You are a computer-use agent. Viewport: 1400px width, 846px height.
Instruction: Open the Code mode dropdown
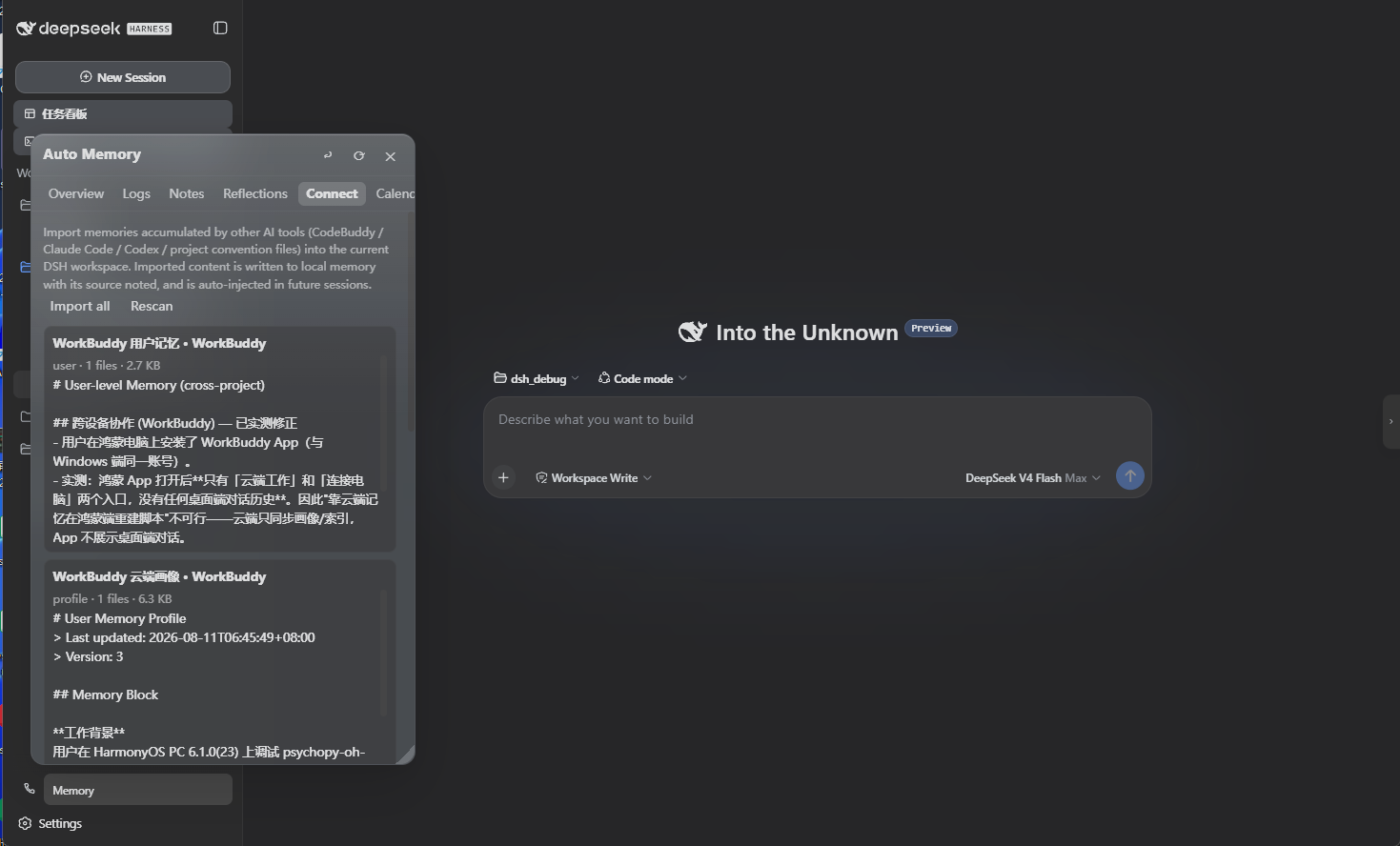coord(642,378)
